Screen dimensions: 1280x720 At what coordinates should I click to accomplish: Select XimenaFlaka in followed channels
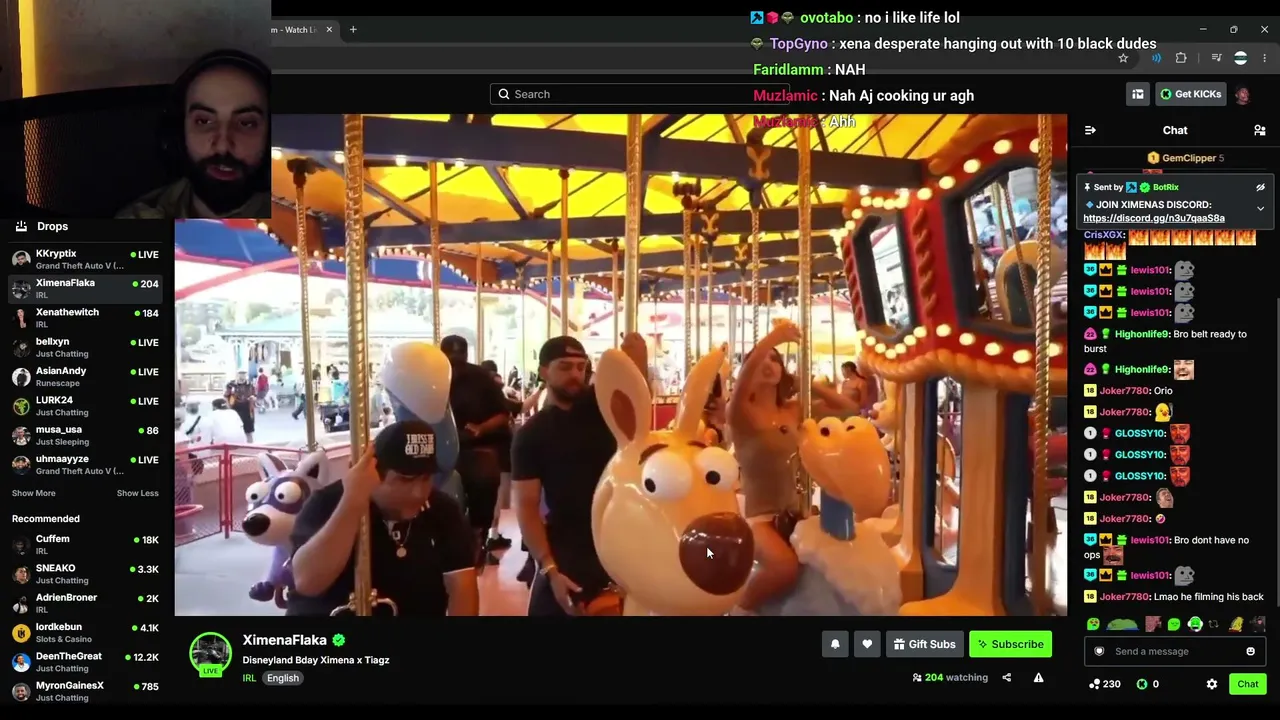click(85, 289)
